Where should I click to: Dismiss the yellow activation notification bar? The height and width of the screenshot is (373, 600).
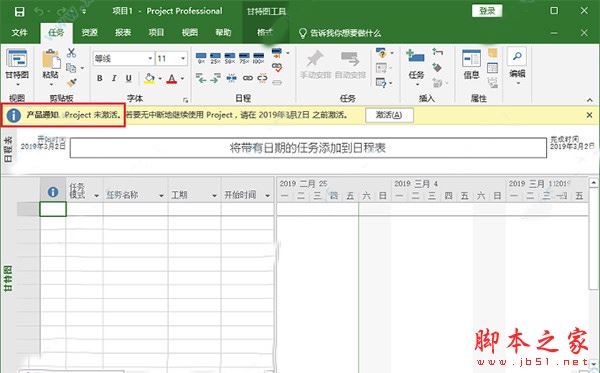(x=589, y=115)
